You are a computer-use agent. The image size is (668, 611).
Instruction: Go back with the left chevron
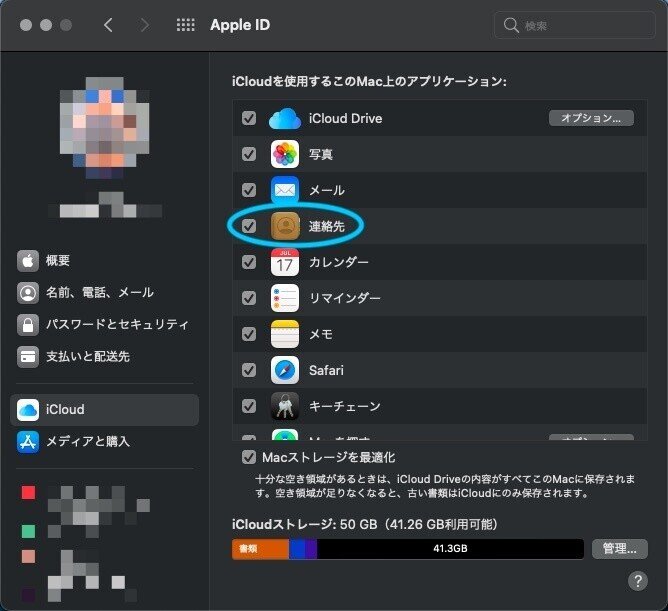point(108,25)
